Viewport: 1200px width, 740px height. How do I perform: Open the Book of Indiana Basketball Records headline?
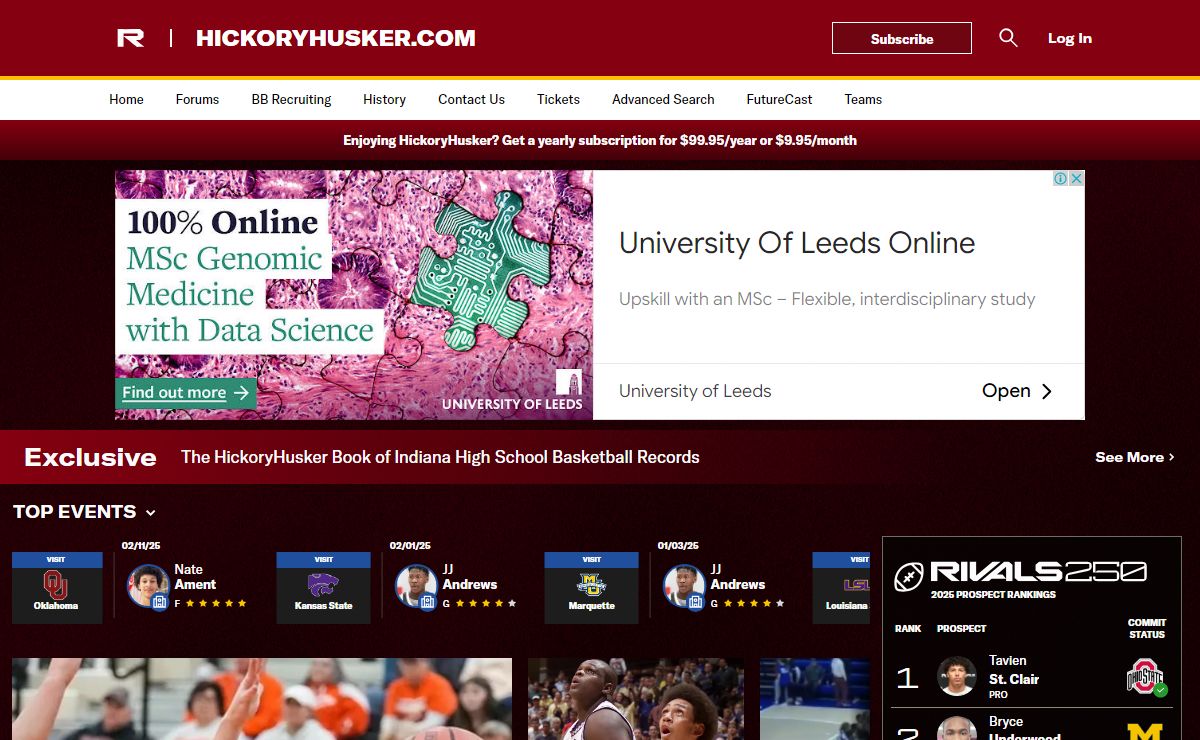tap(440, 457)
